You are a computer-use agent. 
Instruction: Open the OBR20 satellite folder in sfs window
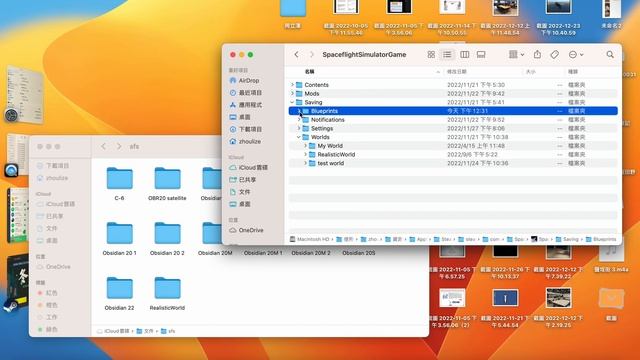(167, 184)
